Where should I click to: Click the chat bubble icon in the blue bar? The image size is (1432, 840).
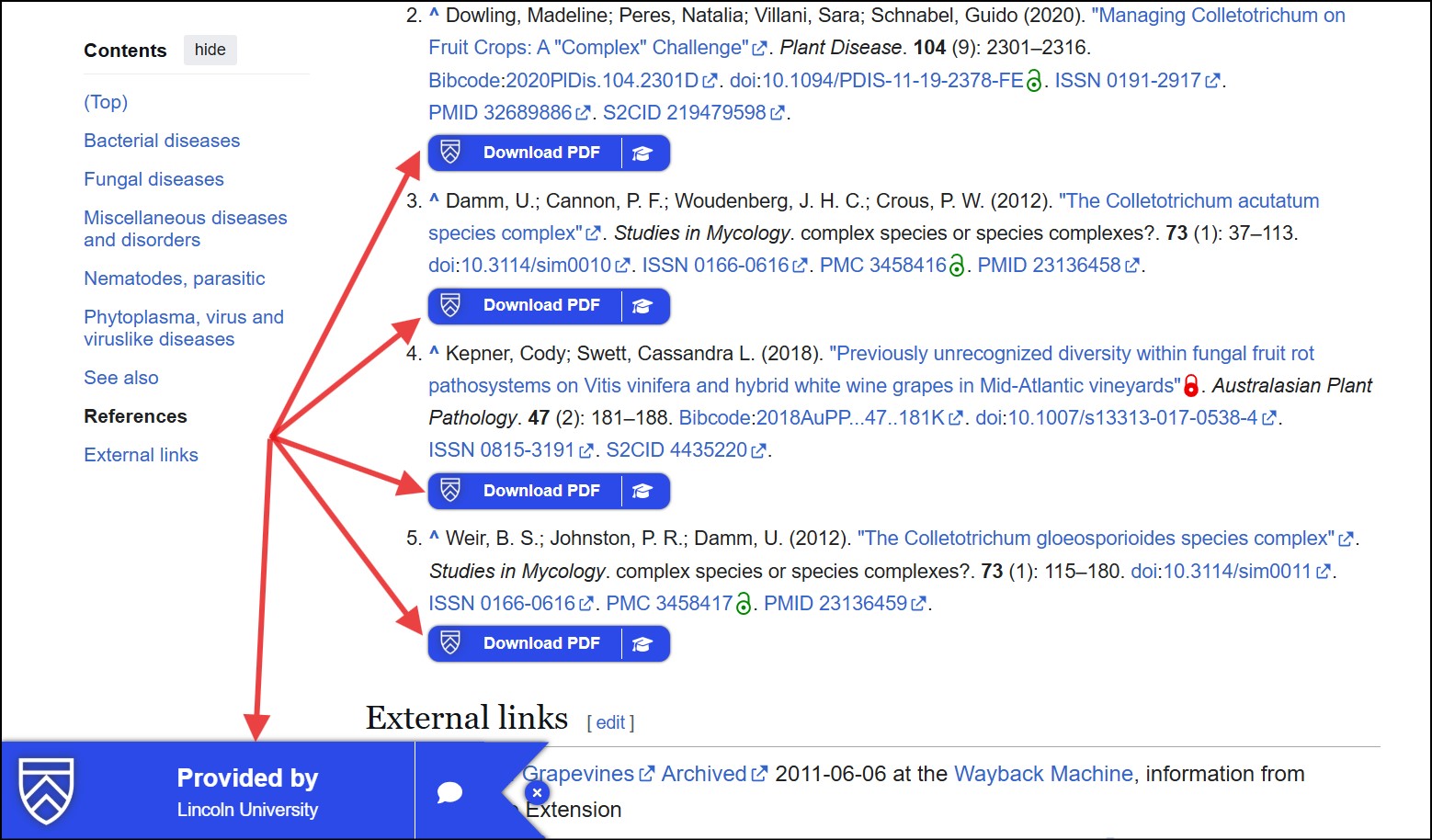(x=450, y=791)
